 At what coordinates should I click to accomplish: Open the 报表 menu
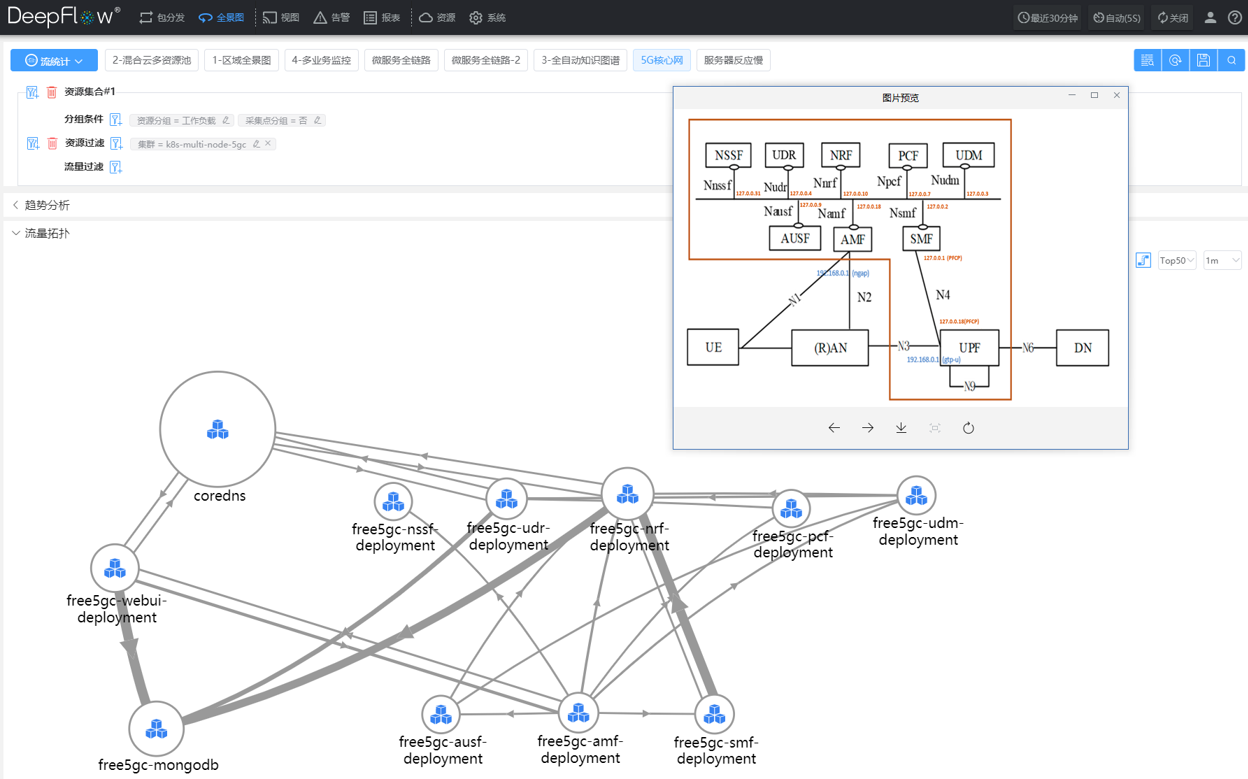381,18
